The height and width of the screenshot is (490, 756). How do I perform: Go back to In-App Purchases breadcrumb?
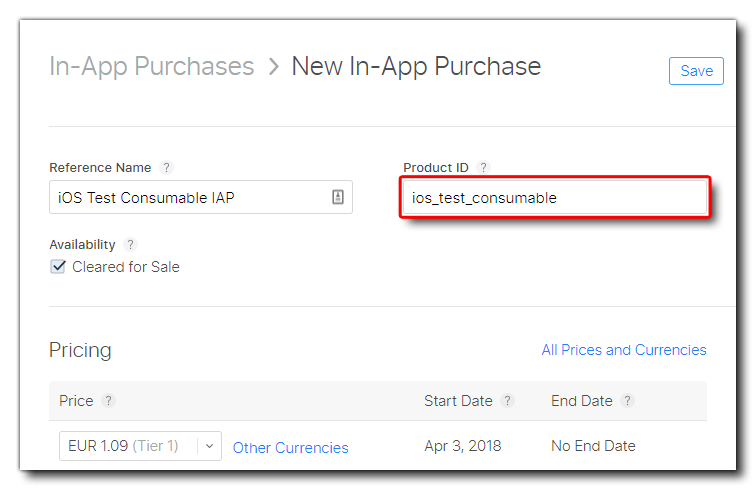(x=151, y=67)
